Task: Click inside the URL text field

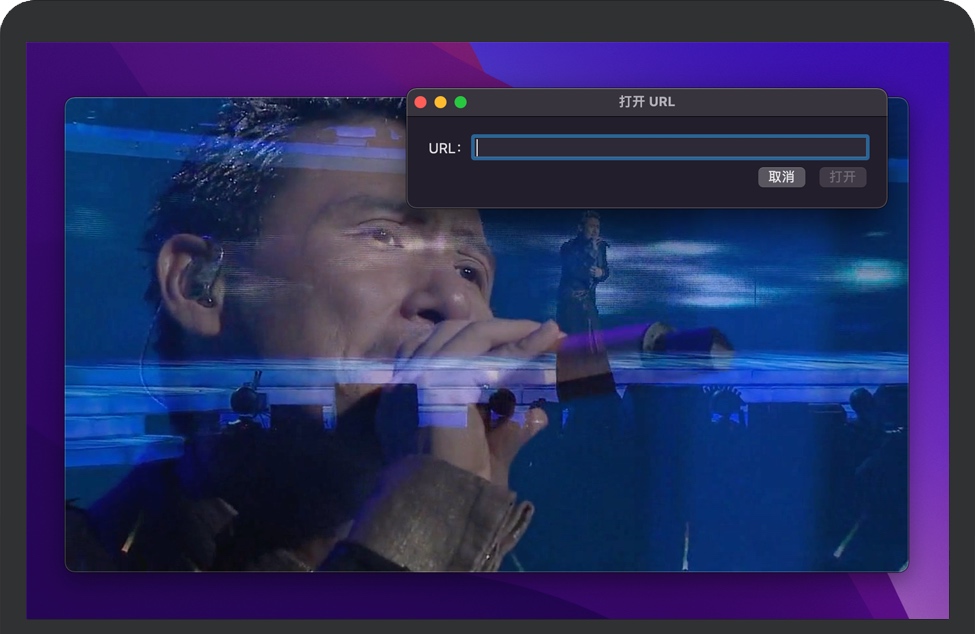Action: [x=669, y=148]
